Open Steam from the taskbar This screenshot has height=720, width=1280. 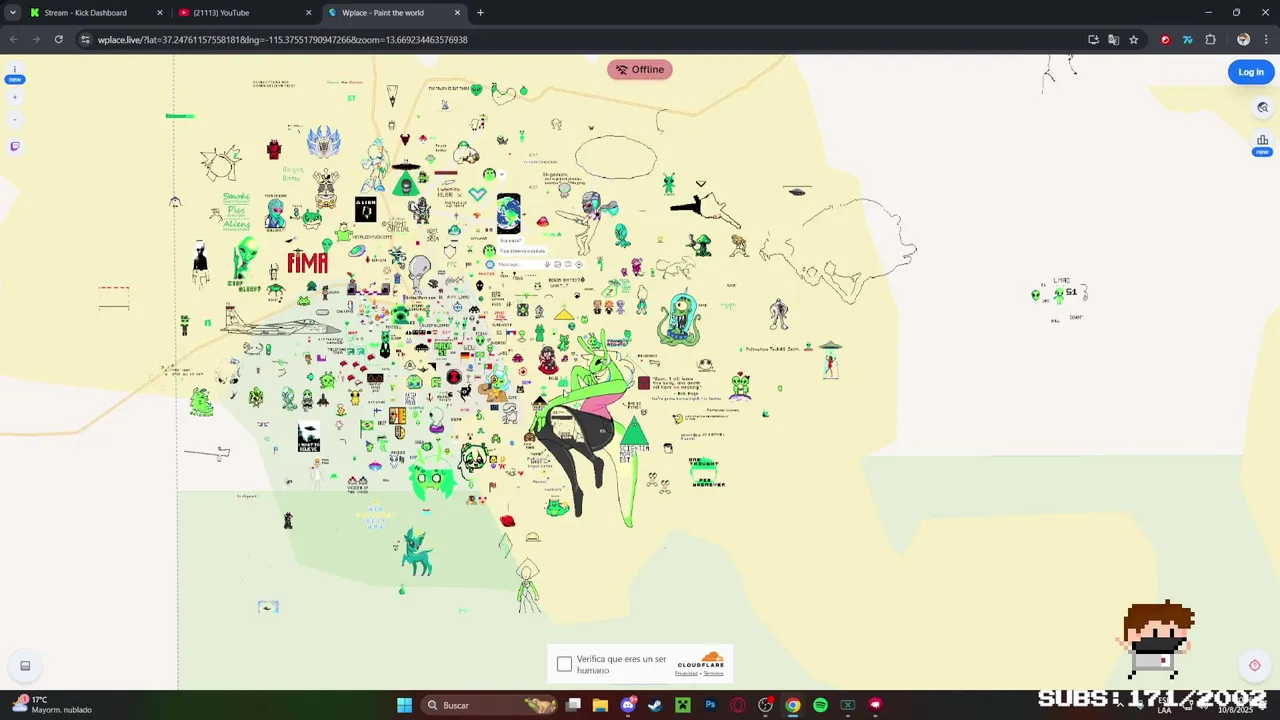[655, 705]
